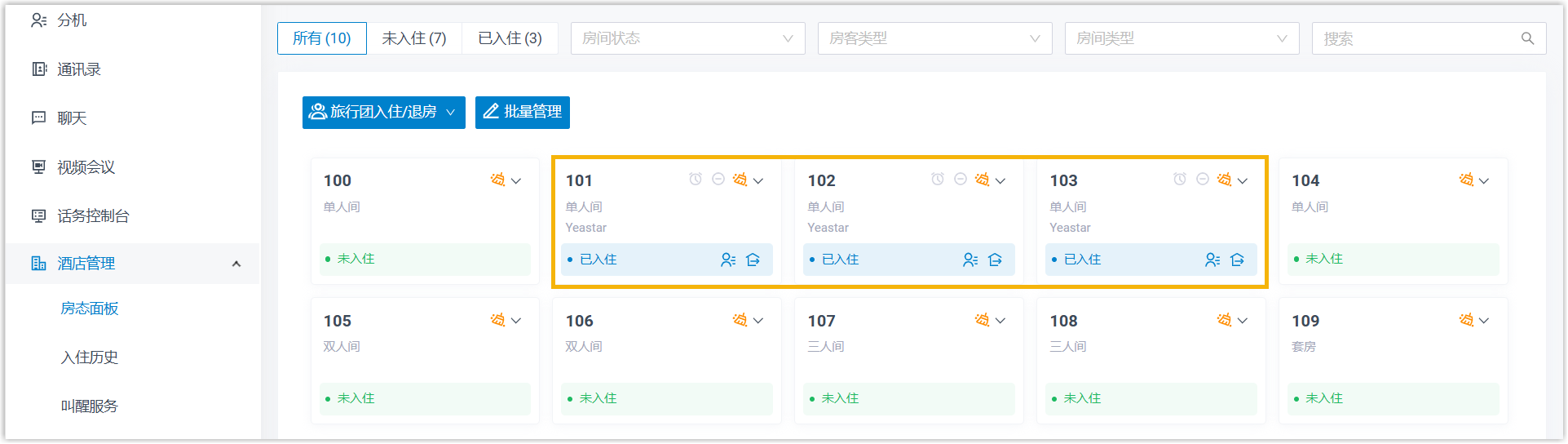
Task: Toggle the wake-up alarm on room 102
Action: pos(938,180)
